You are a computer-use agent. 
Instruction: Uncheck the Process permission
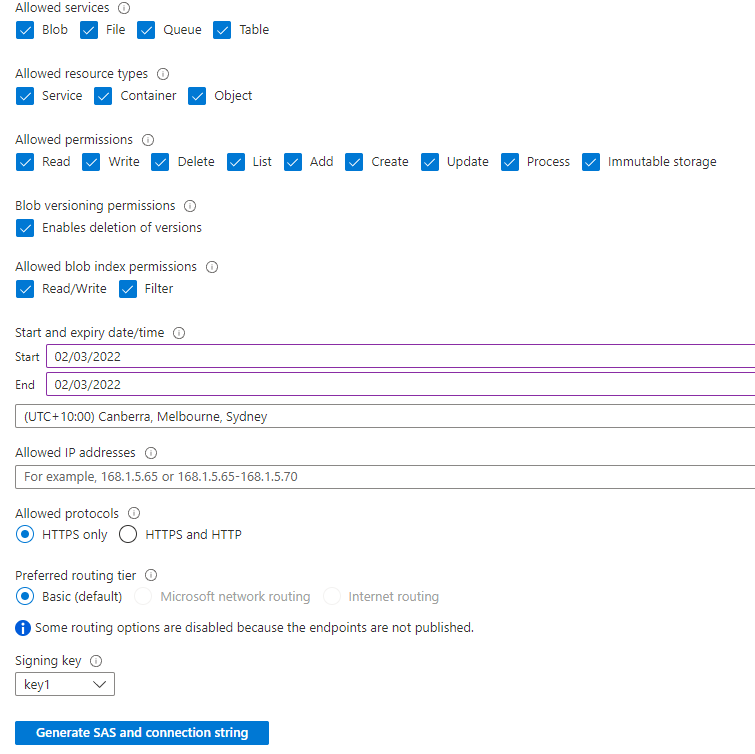coord(509,162)
